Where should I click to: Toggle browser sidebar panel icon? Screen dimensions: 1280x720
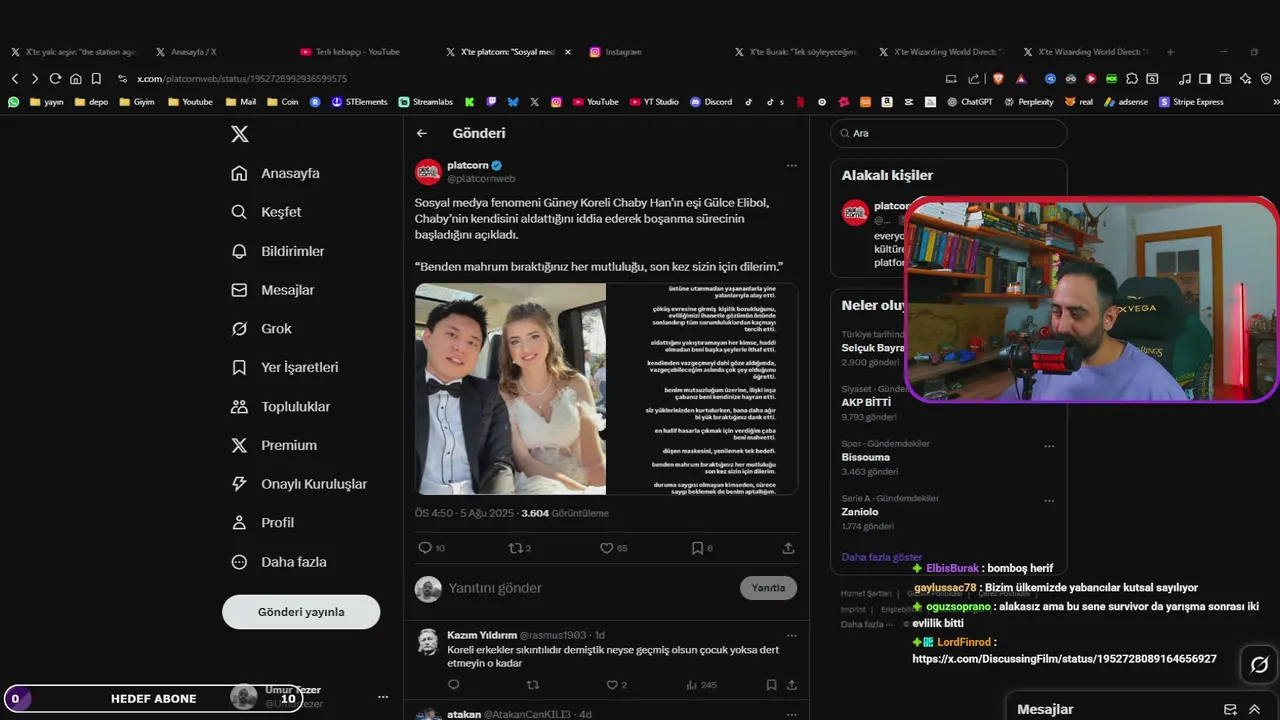[1205, 79]
